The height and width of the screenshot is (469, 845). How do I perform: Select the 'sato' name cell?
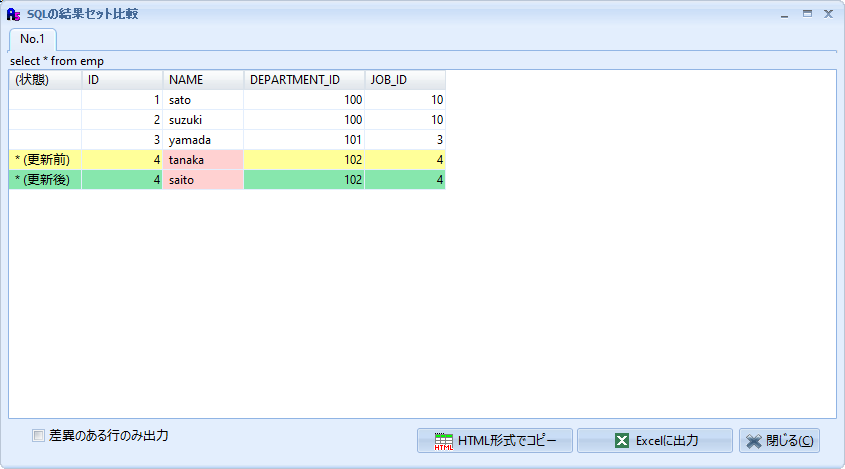coord(203,100)
